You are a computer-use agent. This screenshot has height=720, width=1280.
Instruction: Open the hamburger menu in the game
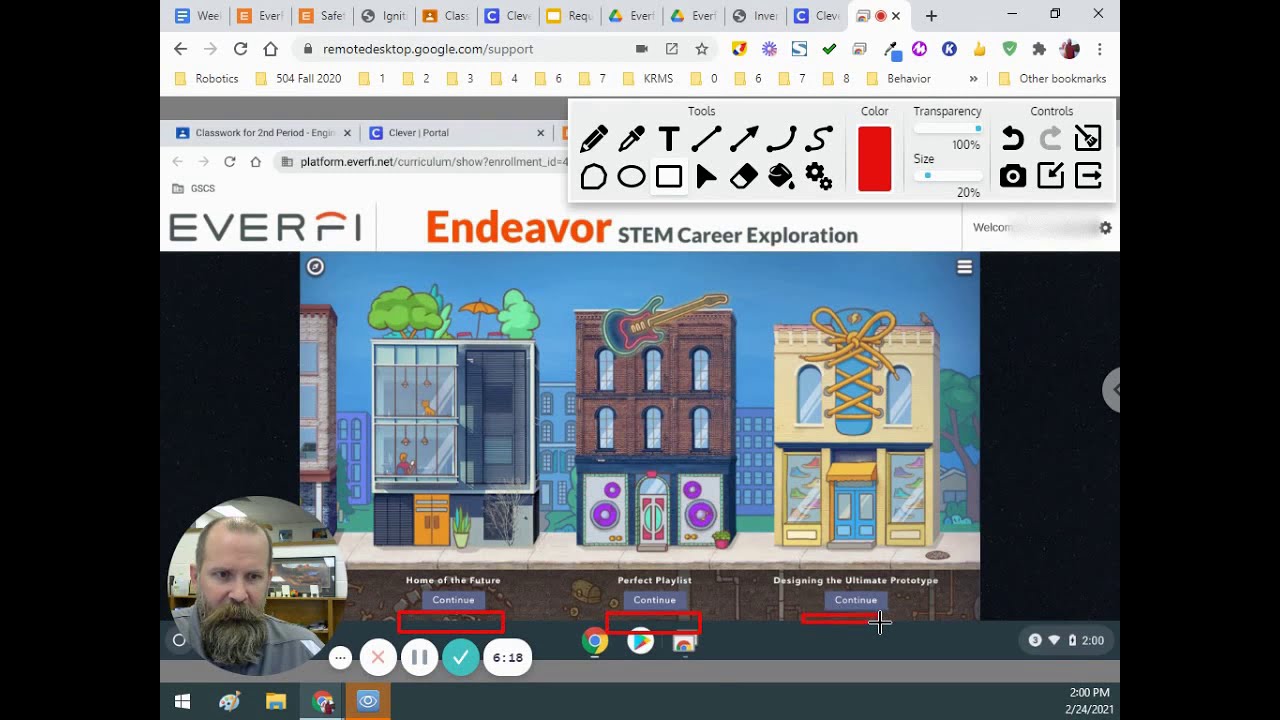point(965,267)
